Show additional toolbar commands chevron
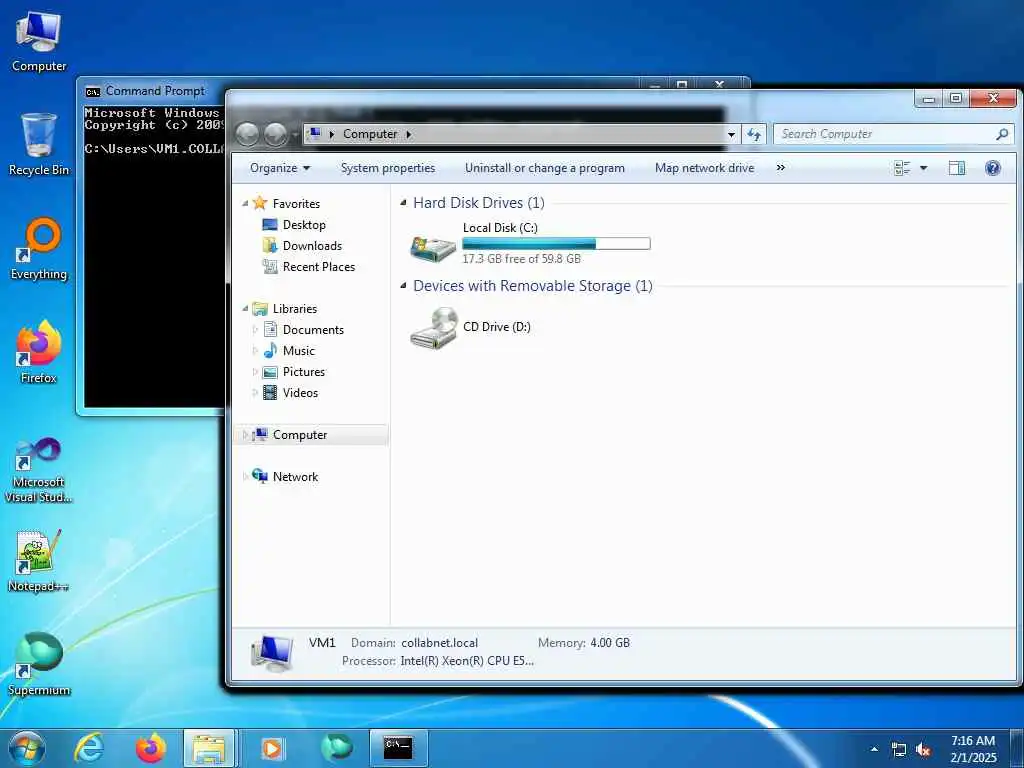Image resolution: width=1024 pixels, height=768 pixels. click(x=780, y=168)
